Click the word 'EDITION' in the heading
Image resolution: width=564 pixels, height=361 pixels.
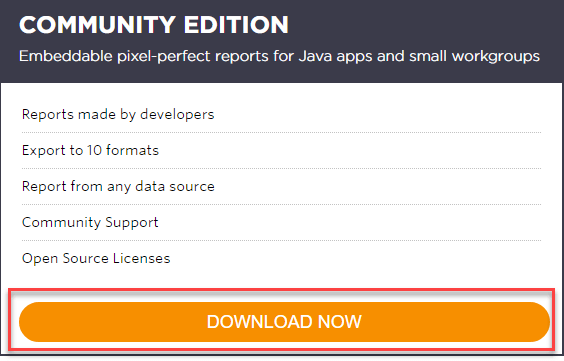pos(236,25)
